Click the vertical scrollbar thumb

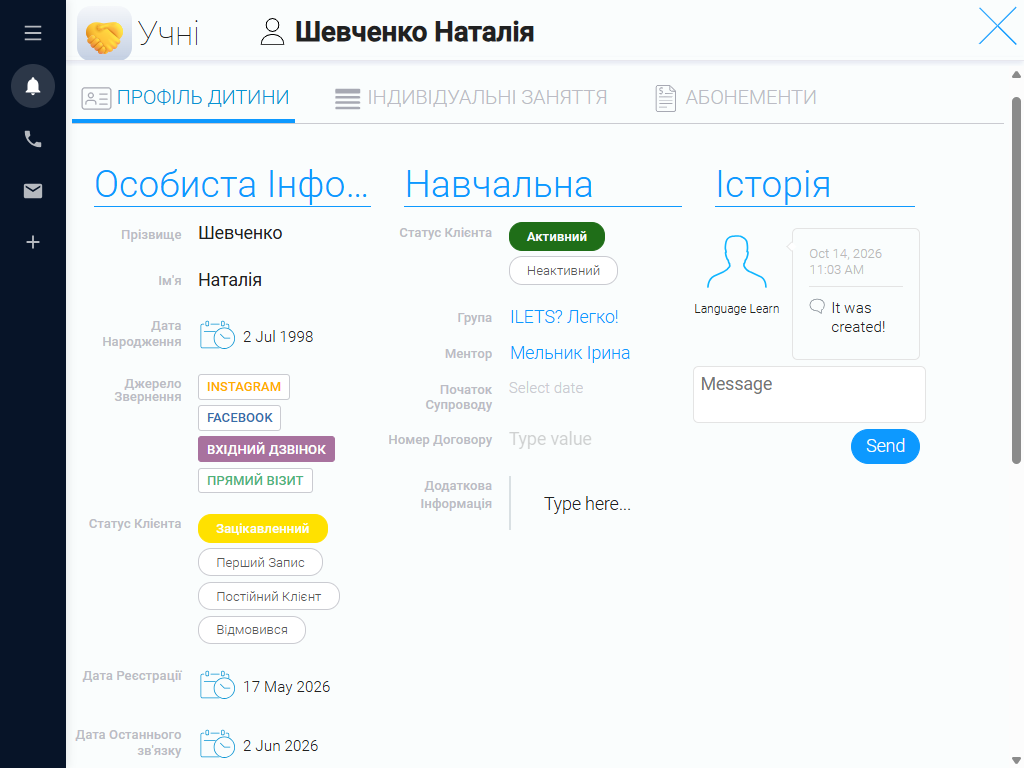tap(1016, 280)
